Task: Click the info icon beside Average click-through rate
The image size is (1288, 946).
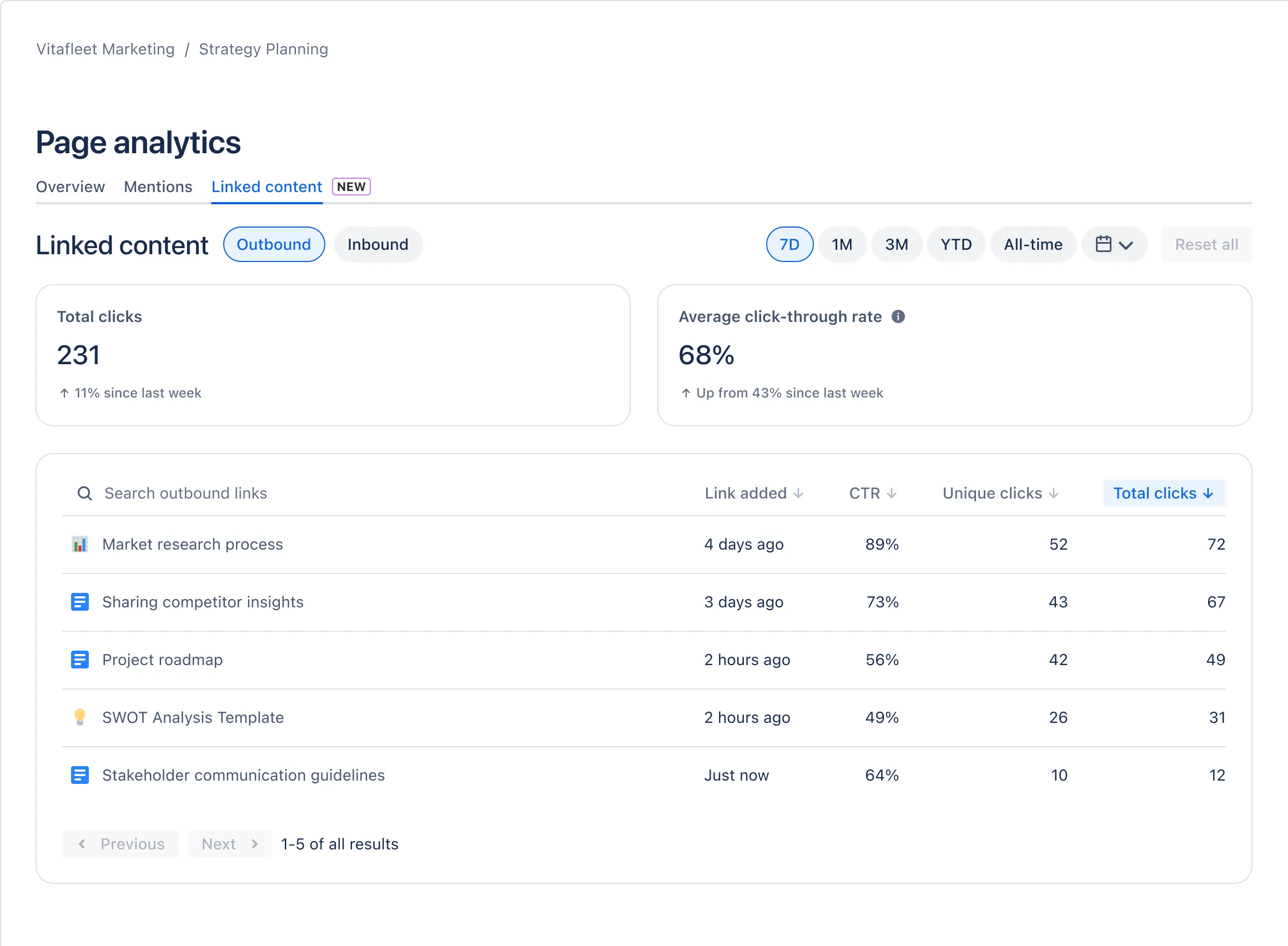Action: point(898,316)
